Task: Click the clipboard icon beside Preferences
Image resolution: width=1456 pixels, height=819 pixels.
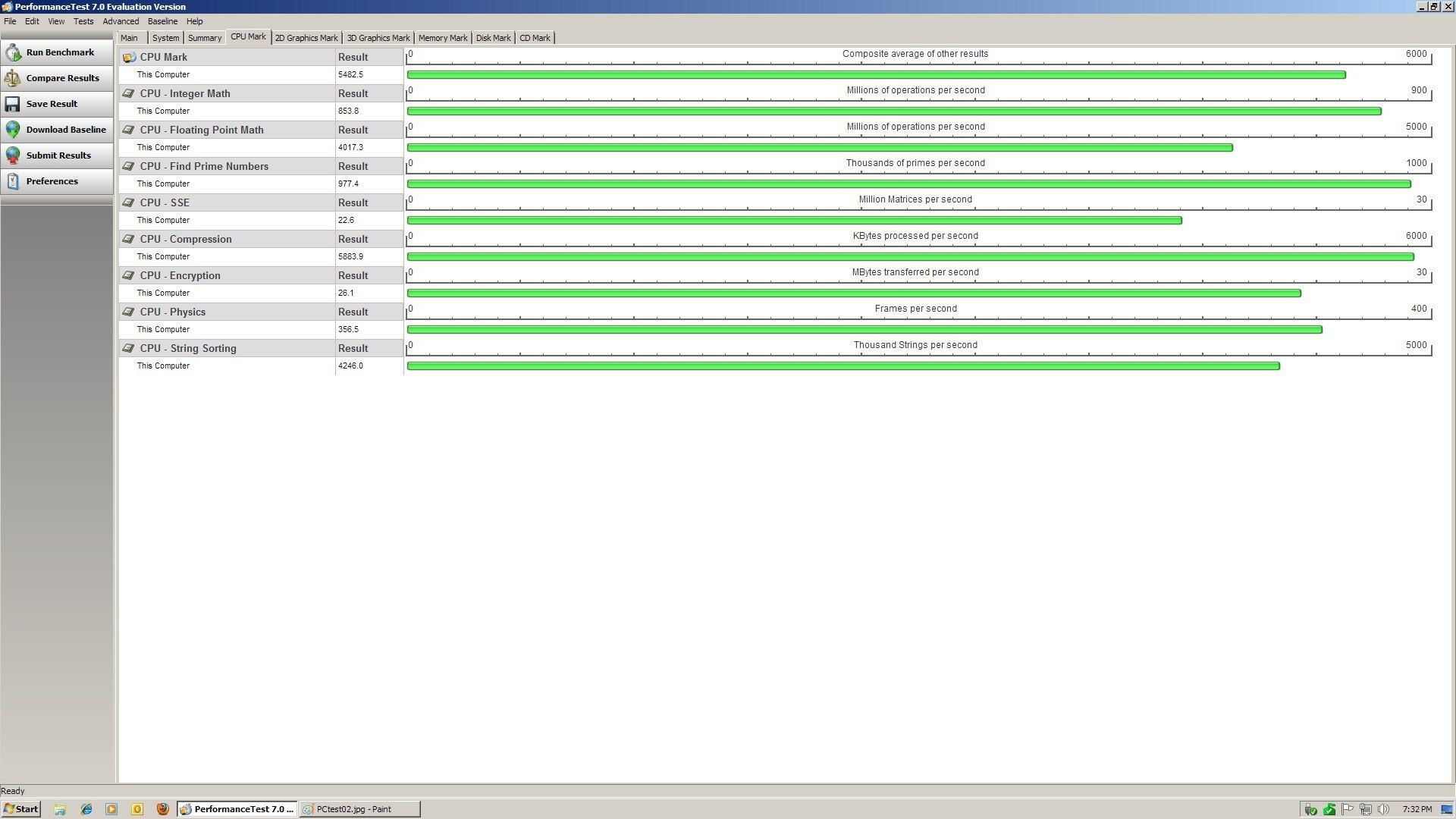Action: 13,181
